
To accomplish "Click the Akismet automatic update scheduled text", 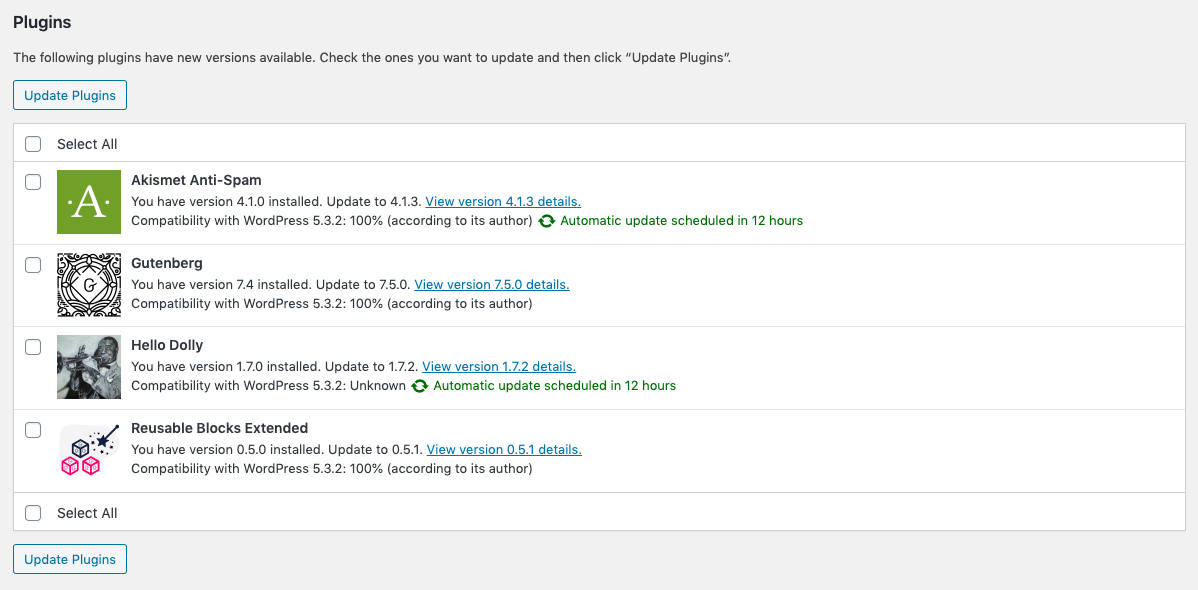I will (x=682, y=221).
